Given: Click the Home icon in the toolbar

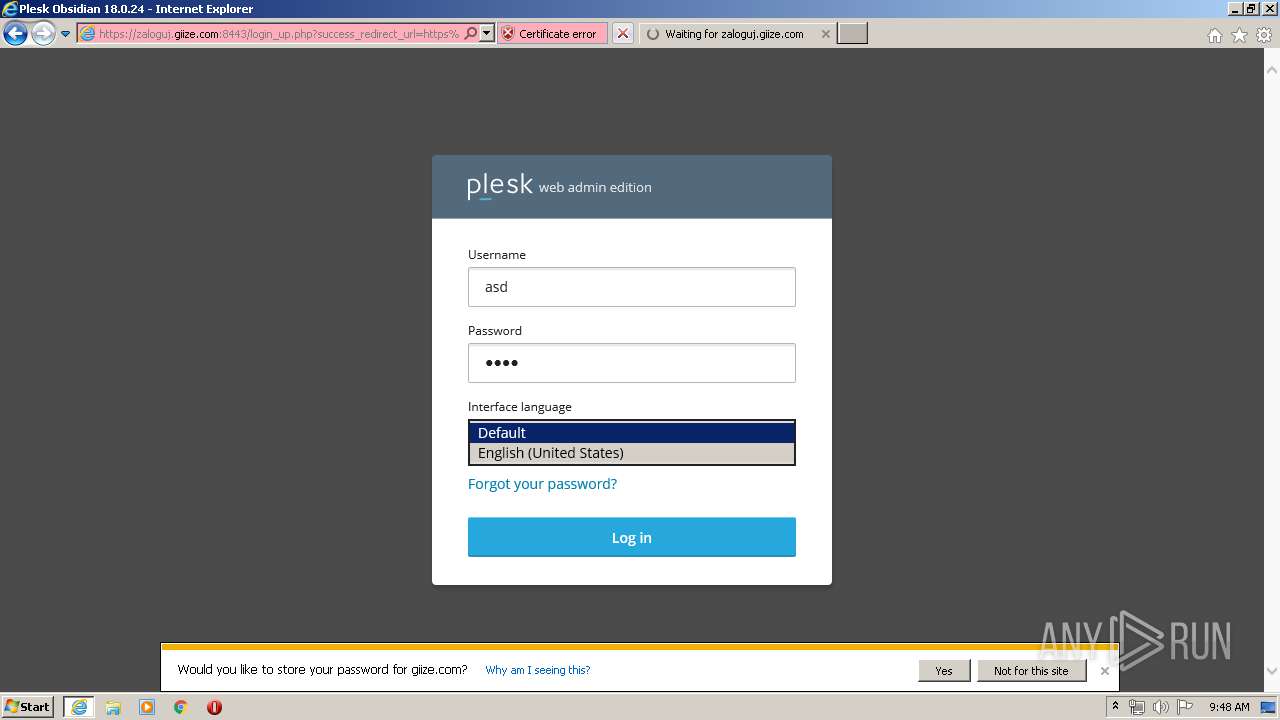Looking at the screenshot, I should (1214, 35).
